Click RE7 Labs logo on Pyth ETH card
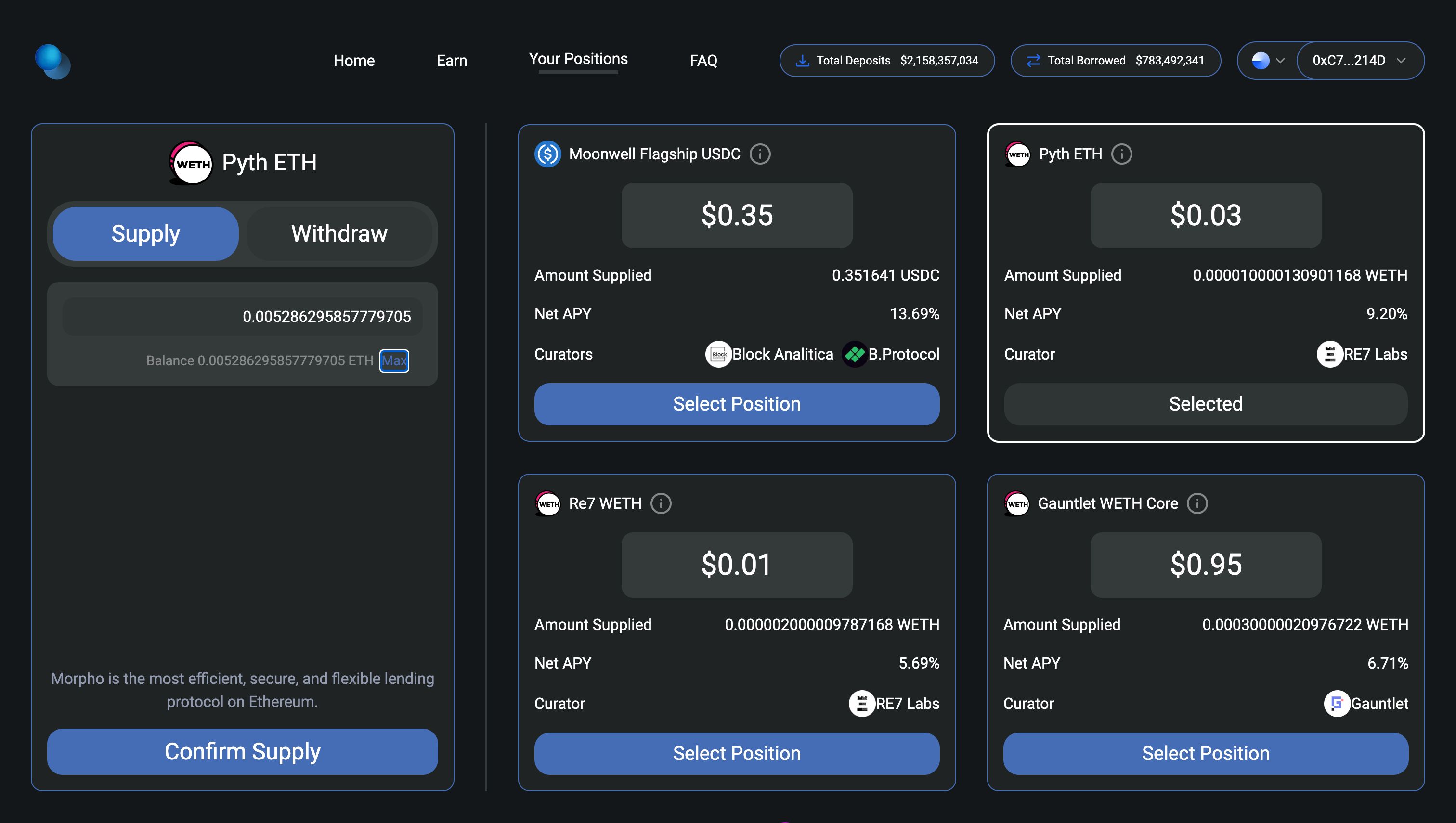 tap(1330, 354)
